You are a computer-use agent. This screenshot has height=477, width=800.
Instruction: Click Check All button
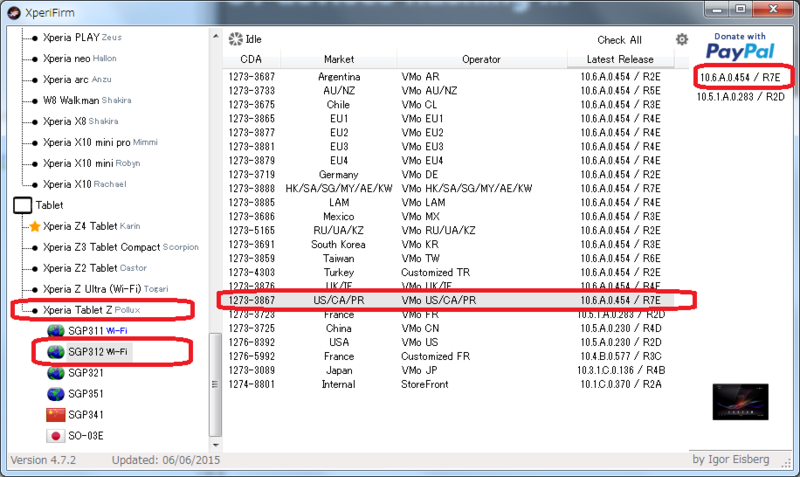click(619, 40)
